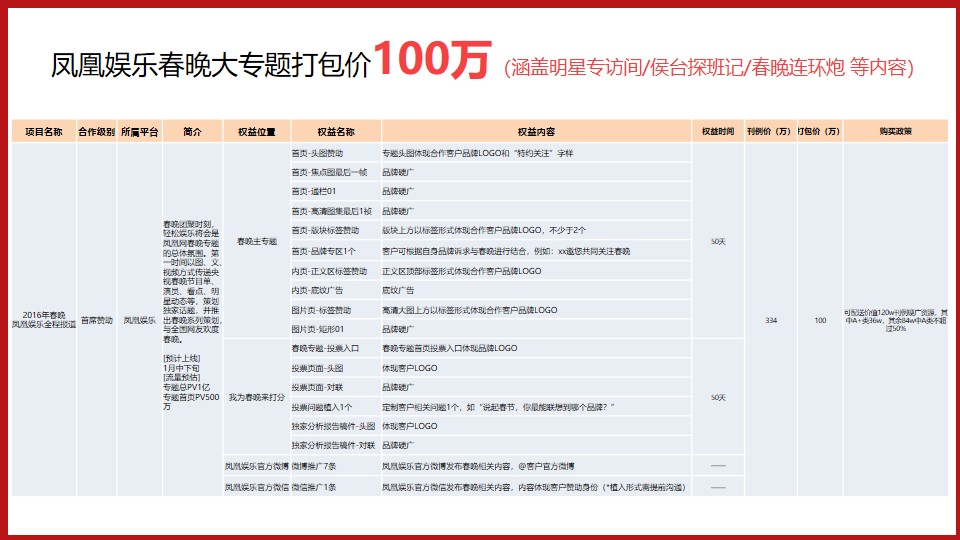Select content text about xx邀您共同关注春晚
The width and height of the screenshot is (960, 540).
click(x=506, y=251)
